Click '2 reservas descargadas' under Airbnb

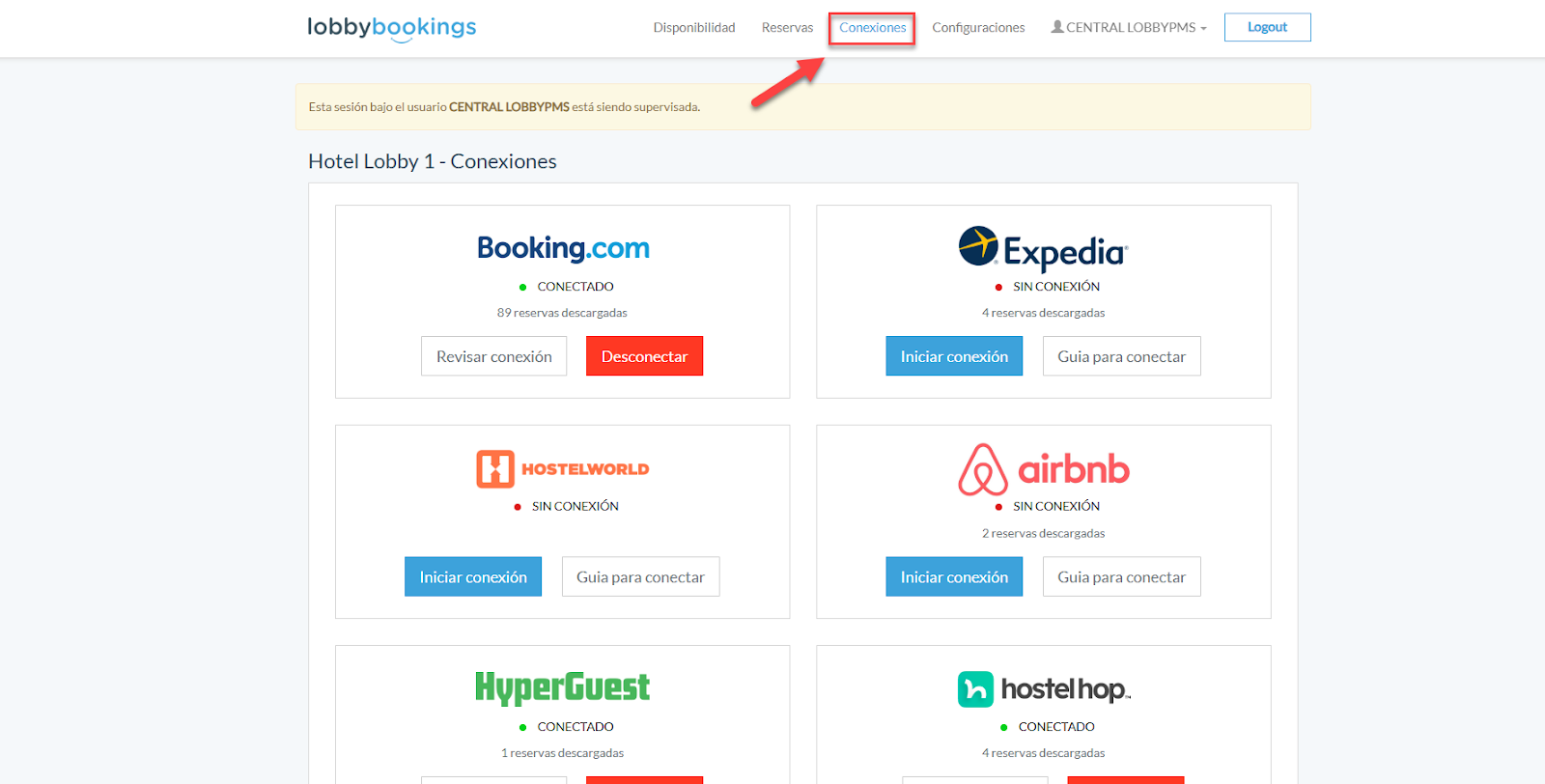[x=1043, y=533]
